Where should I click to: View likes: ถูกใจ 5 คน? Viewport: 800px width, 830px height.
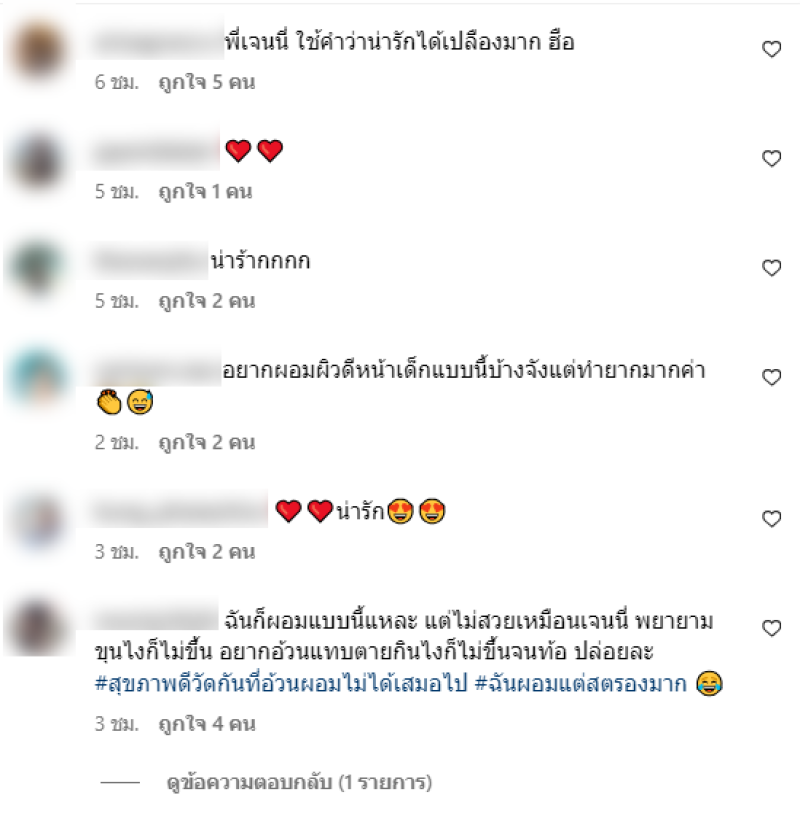[x=207, y=82]
